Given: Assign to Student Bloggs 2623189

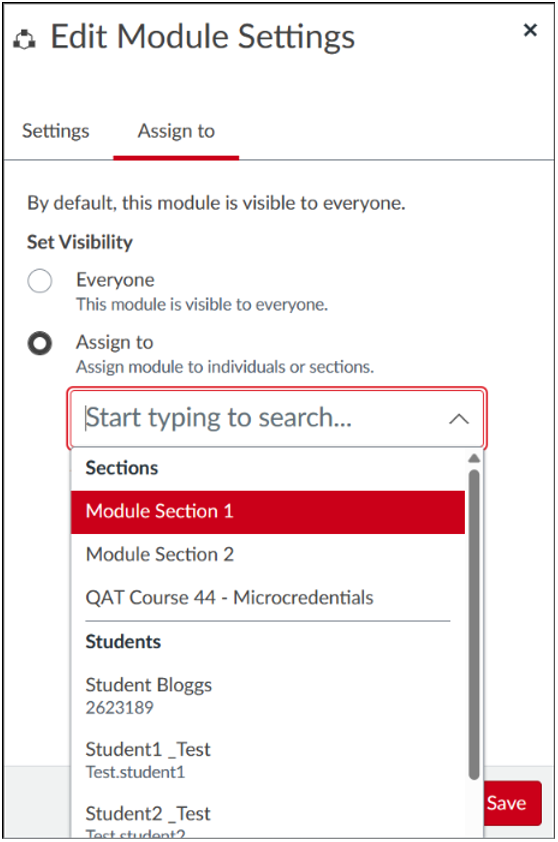Looking at the screenshot, I should pos(268,696).
